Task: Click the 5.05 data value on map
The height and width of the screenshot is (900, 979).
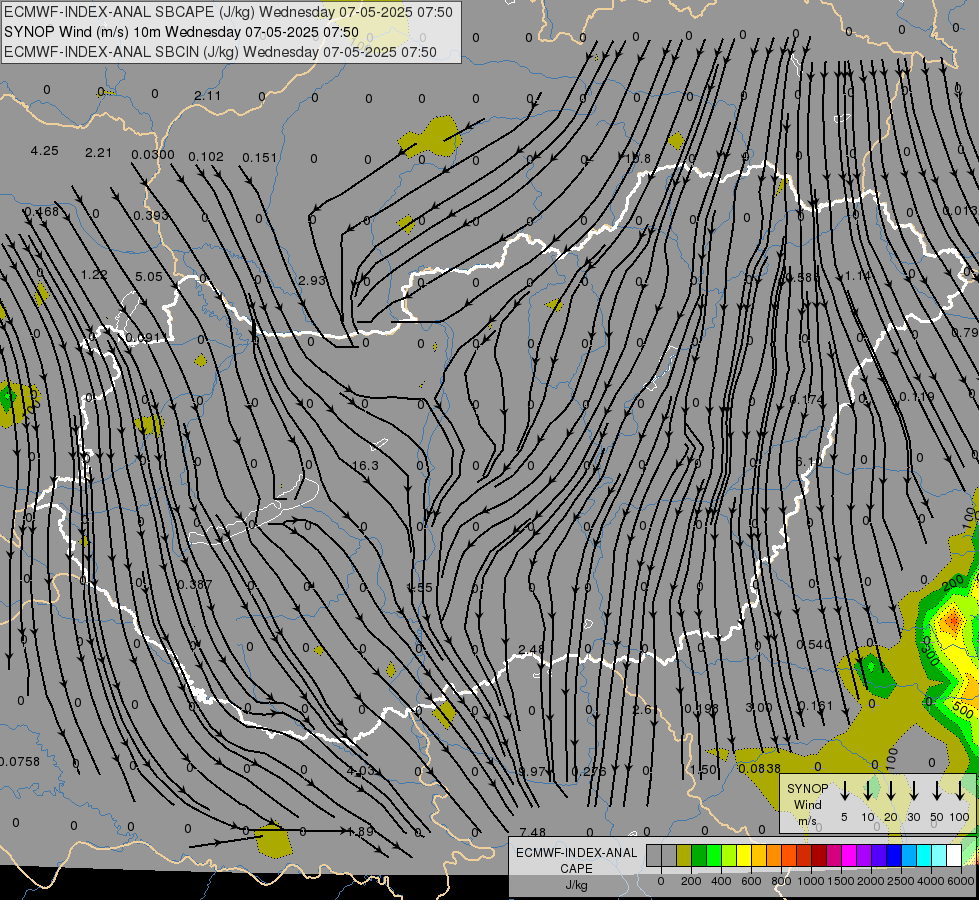Action: click(x=149, y=276)
